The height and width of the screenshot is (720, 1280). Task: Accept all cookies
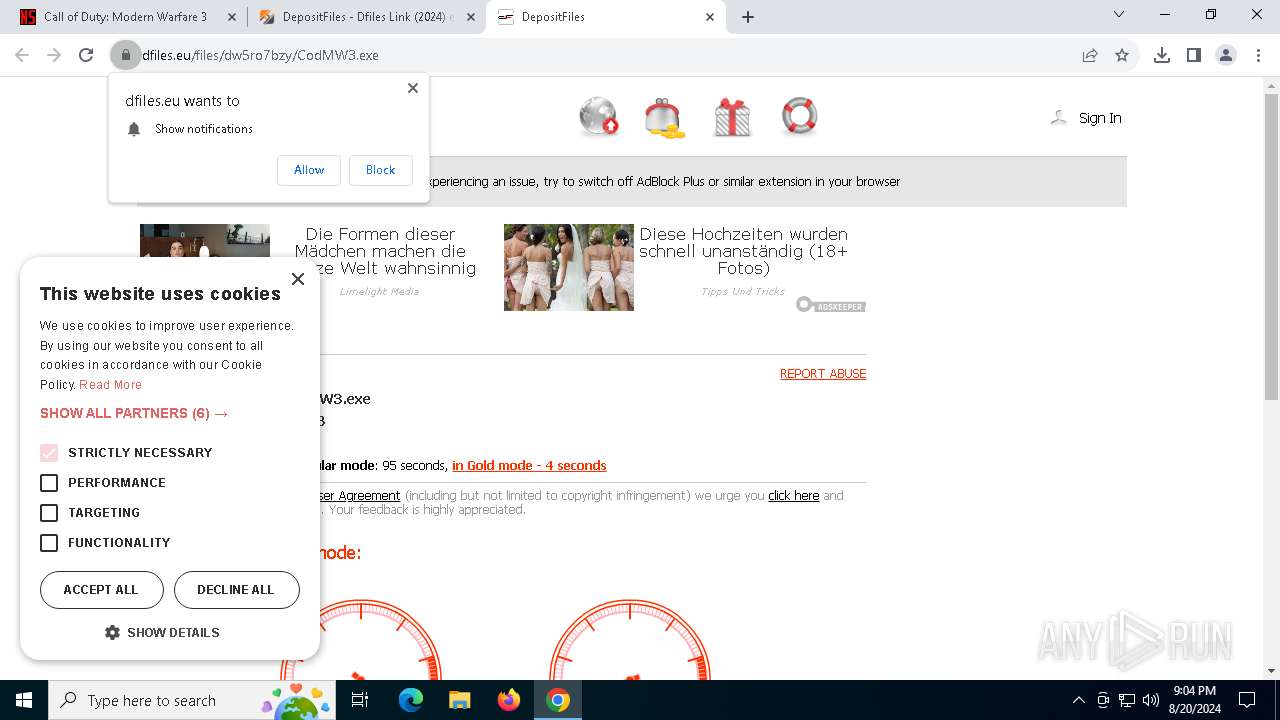coord(101,590)
